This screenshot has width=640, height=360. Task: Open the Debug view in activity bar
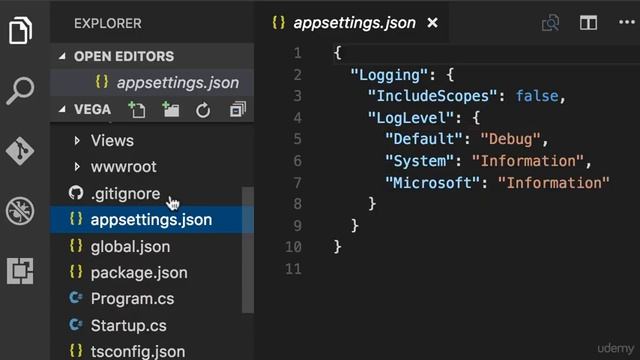pos(20,211)
